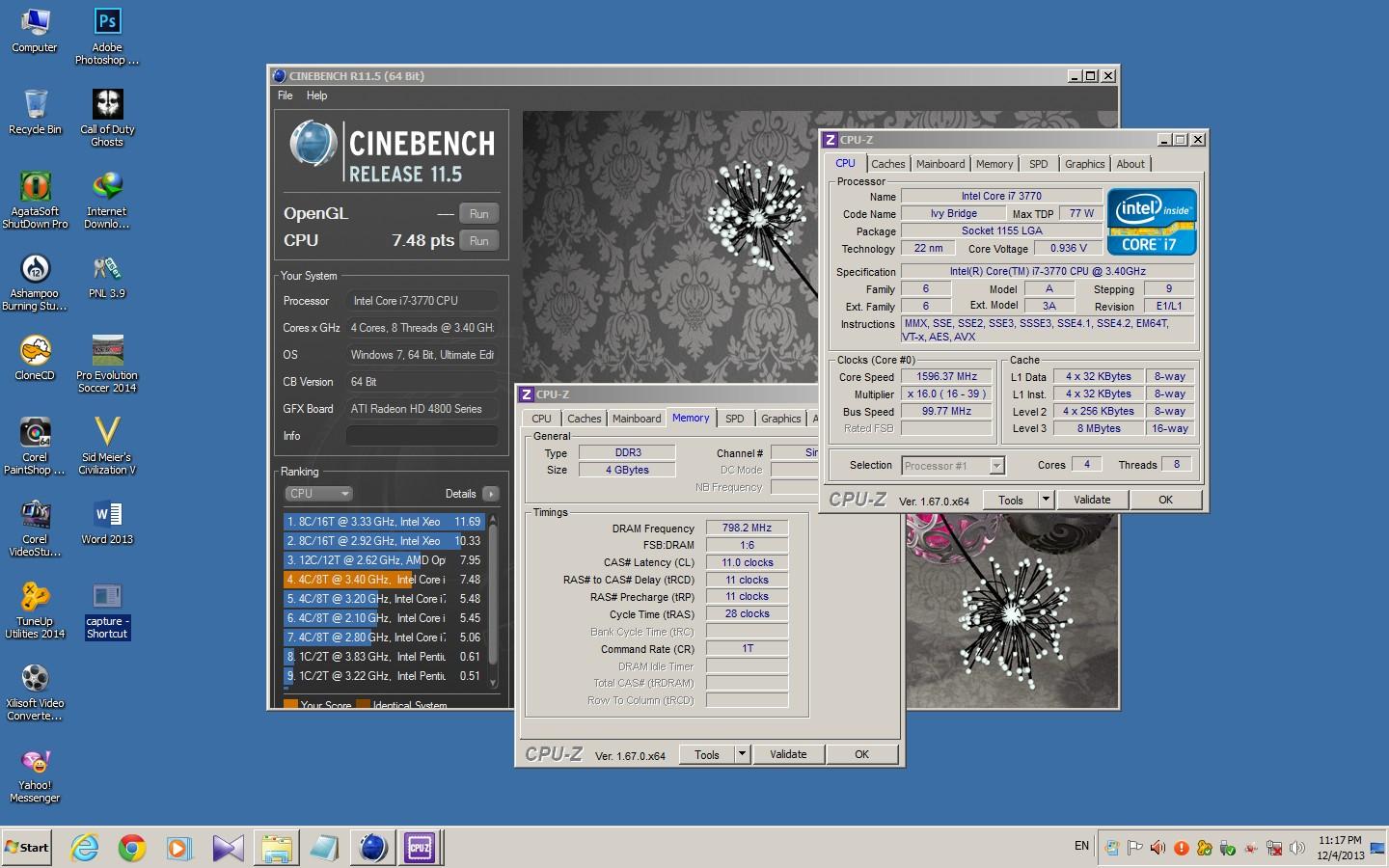
Task: Click OK in front CPU-Z window
Action: coord(1165,500)
